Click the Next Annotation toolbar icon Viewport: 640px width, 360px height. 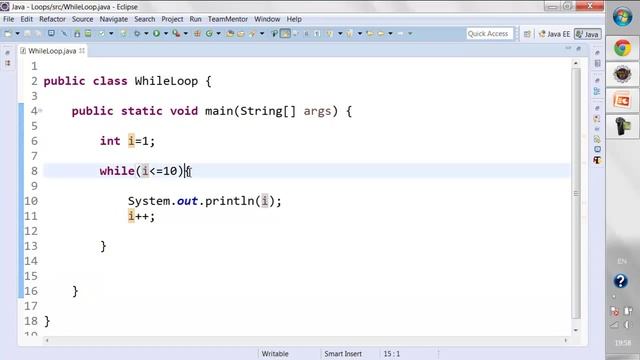329,33
